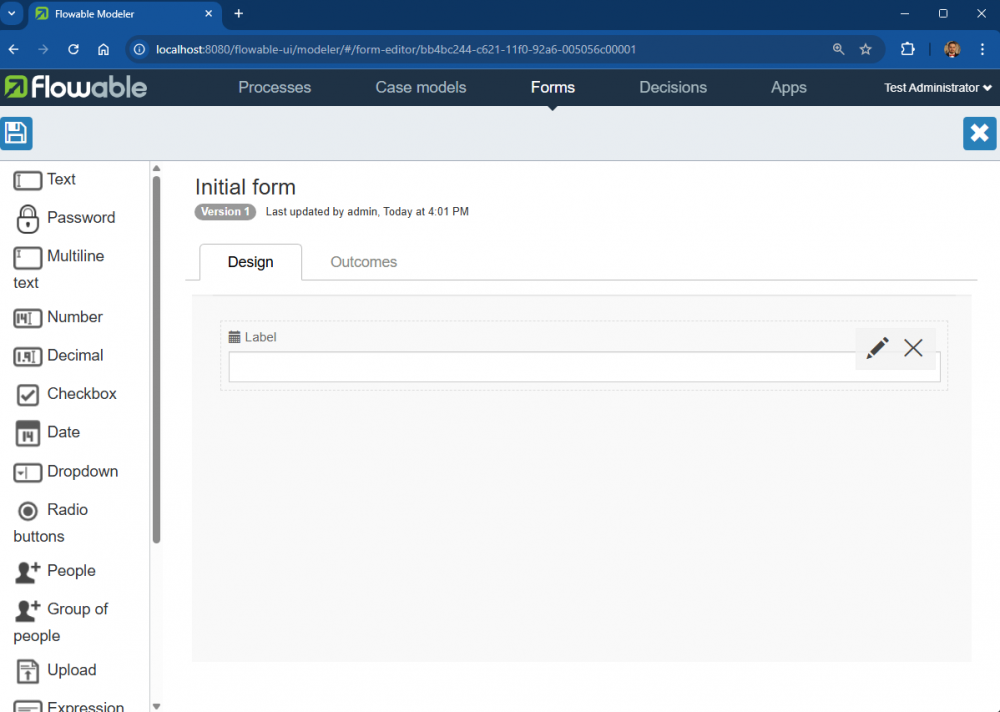Click the pencil edit icon on field
This screenshot has width=1000, height=712.
tap(877, 348)
